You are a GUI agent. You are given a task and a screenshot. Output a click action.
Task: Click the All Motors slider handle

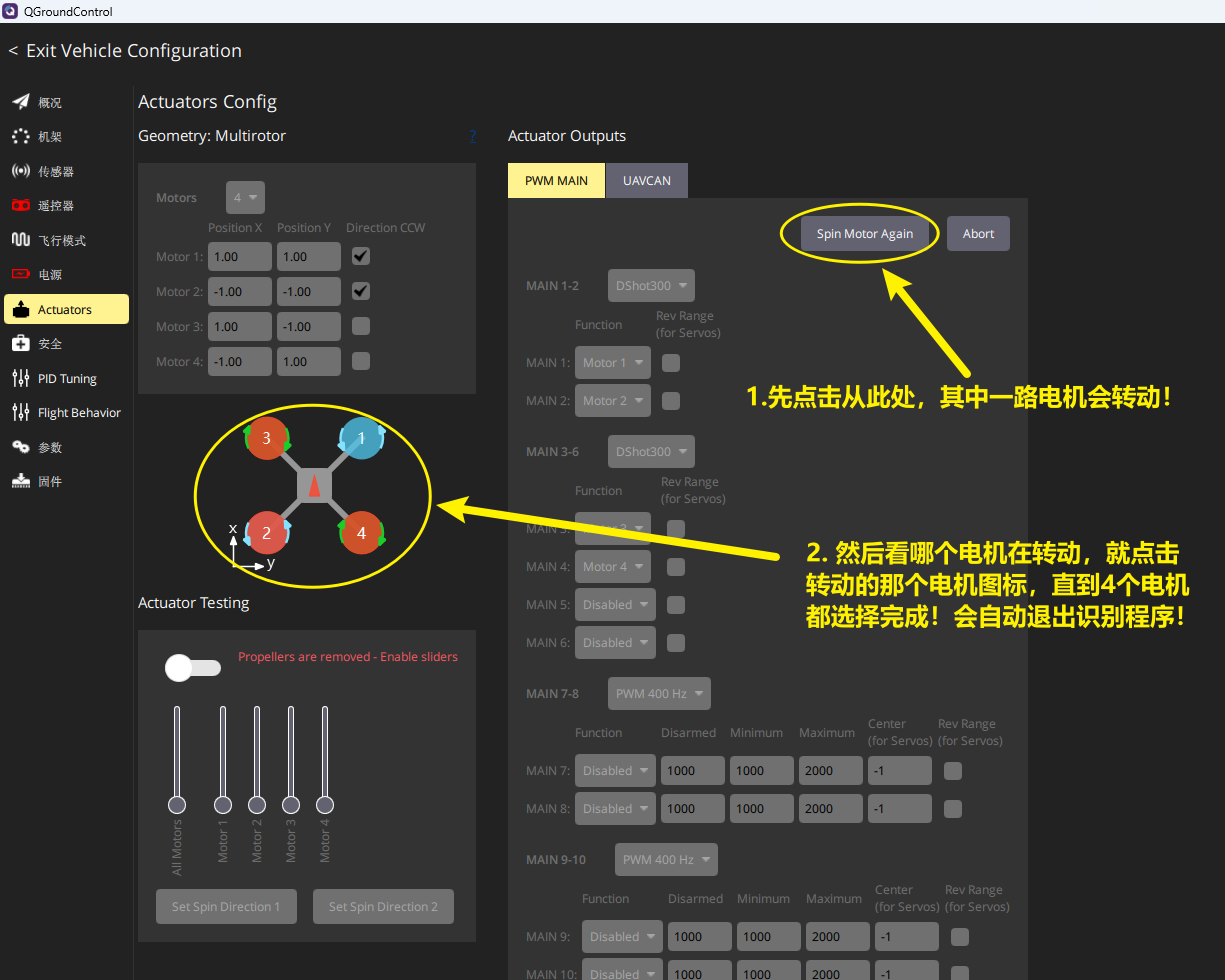point(177,805)
